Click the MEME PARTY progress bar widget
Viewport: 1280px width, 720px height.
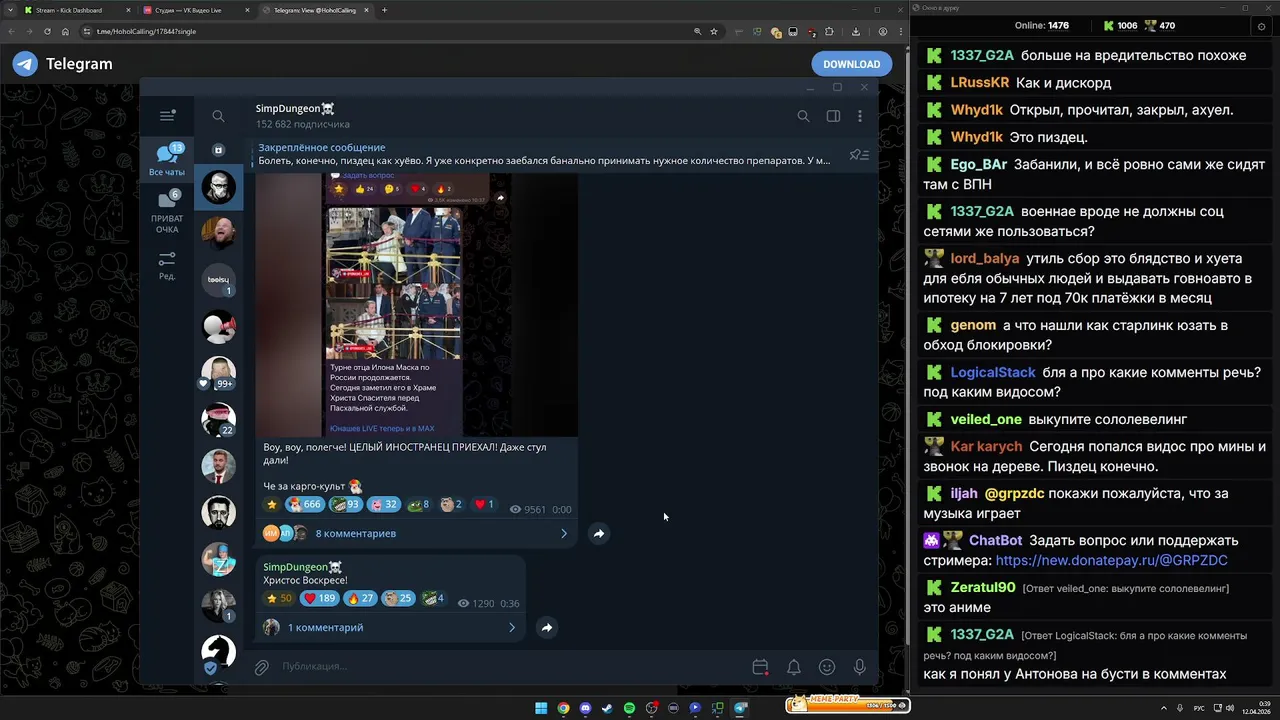pyautogui.click(x=847, y=705)
